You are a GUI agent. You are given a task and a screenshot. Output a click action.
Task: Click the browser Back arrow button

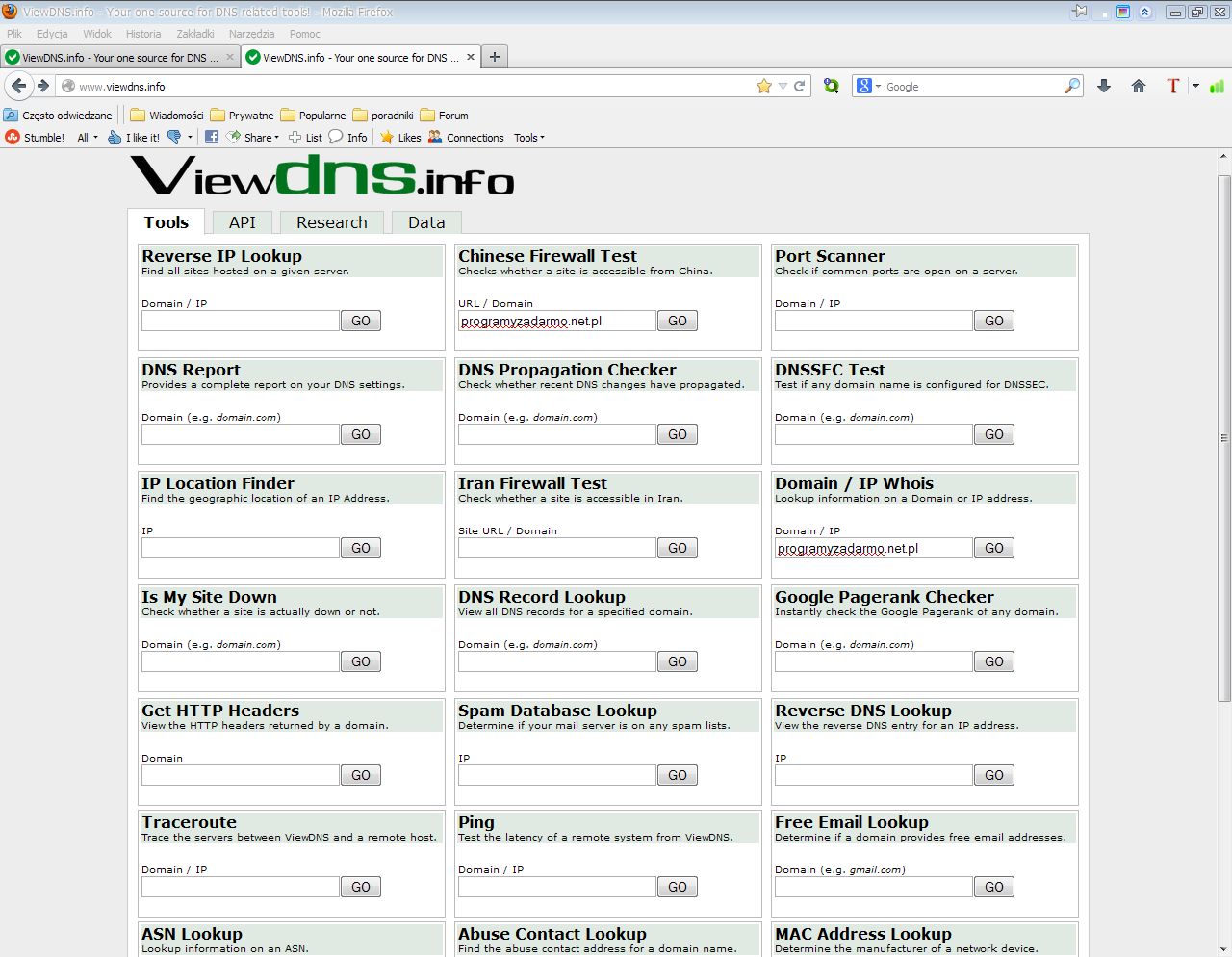[18, 86]
